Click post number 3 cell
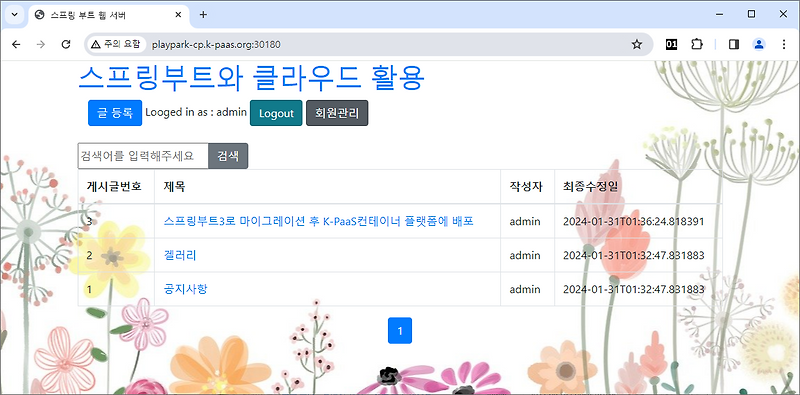Screen dimensions: 800x395 [116, 221]
